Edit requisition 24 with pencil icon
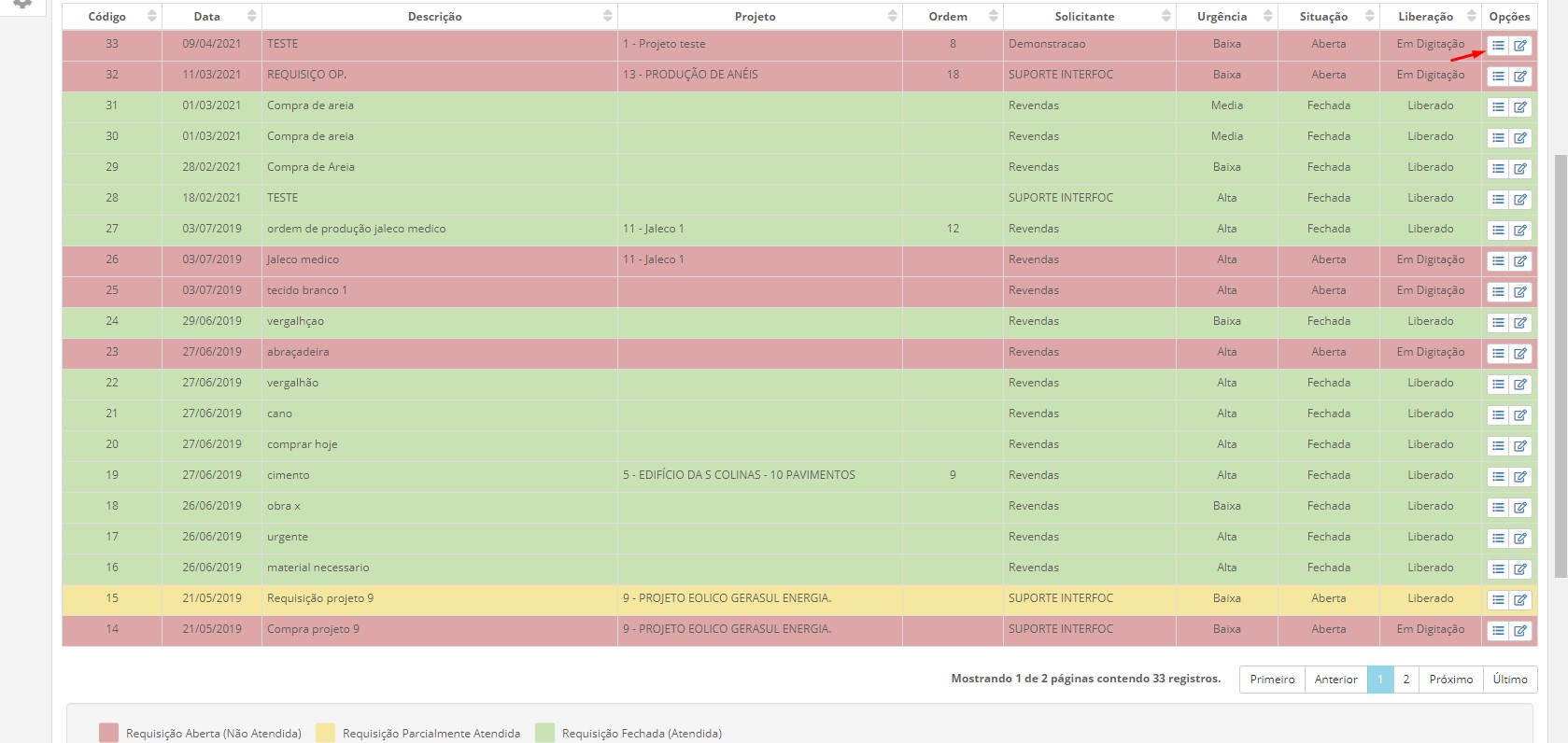1568x743 pixels. point(1520,323)
